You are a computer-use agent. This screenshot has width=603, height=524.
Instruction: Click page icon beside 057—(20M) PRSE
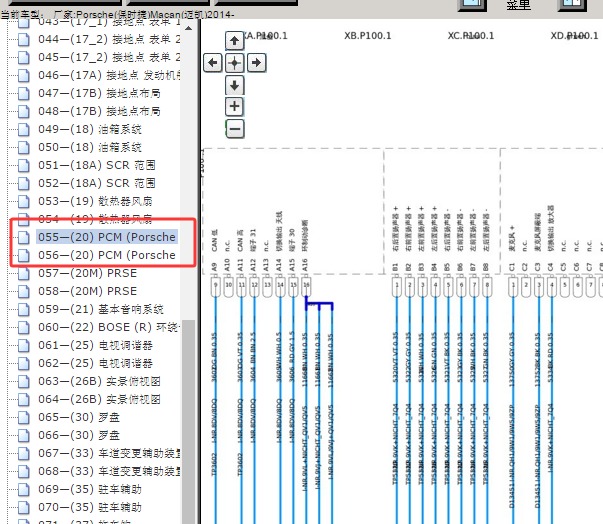click(x=24, y=273)
